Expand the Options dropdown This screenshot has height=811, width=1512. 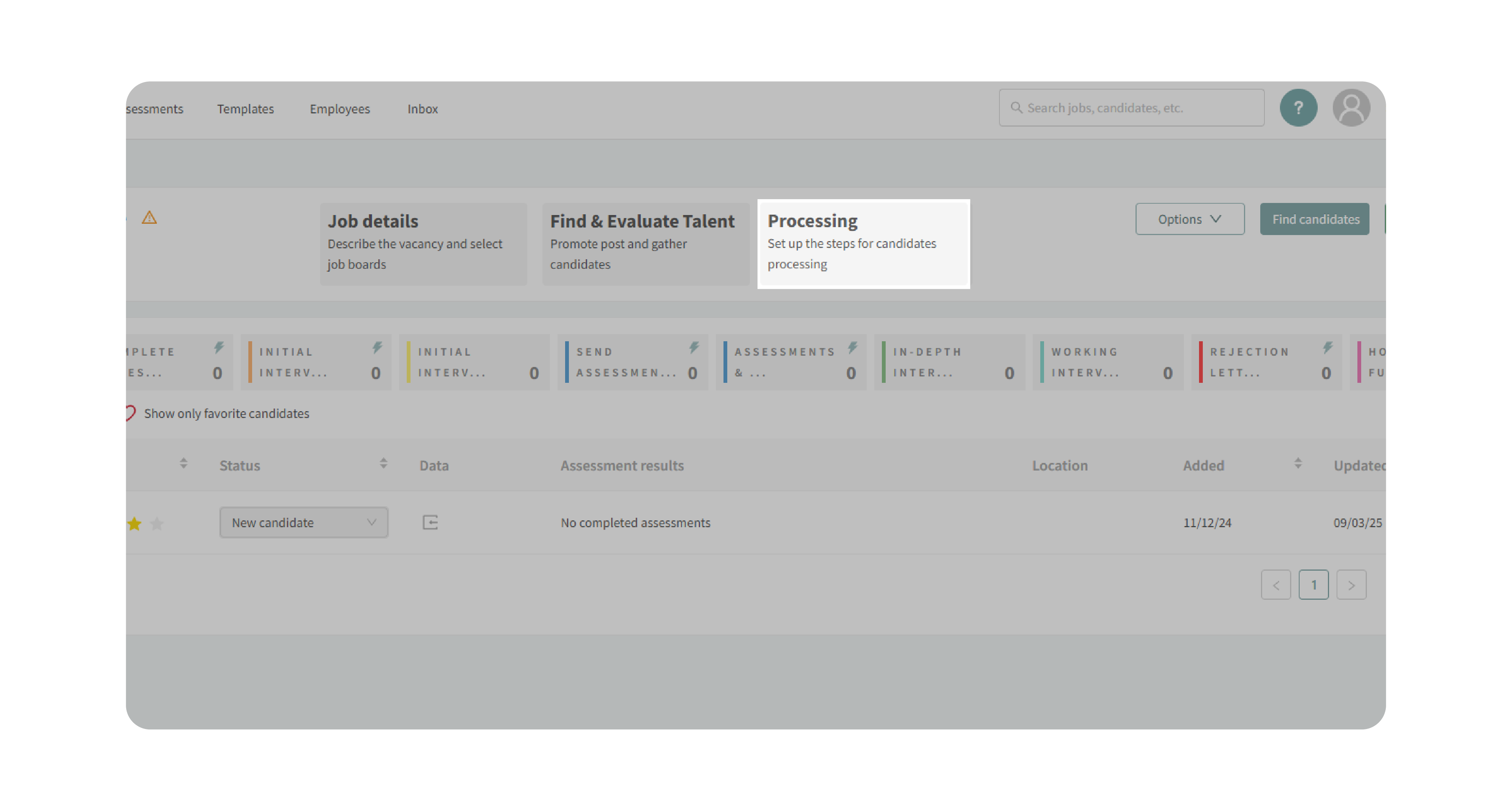1189,219
